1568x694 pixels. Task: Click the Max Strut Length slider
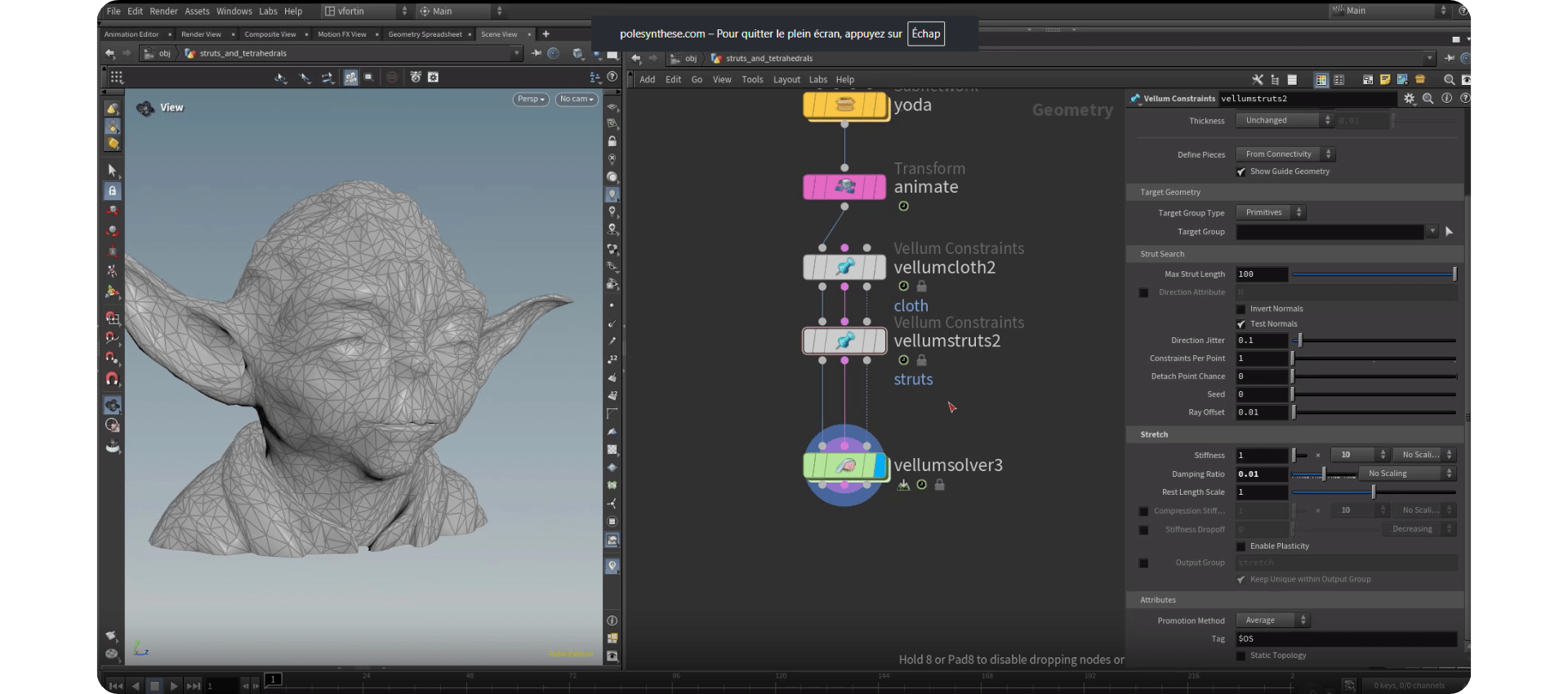(1374, 274)
